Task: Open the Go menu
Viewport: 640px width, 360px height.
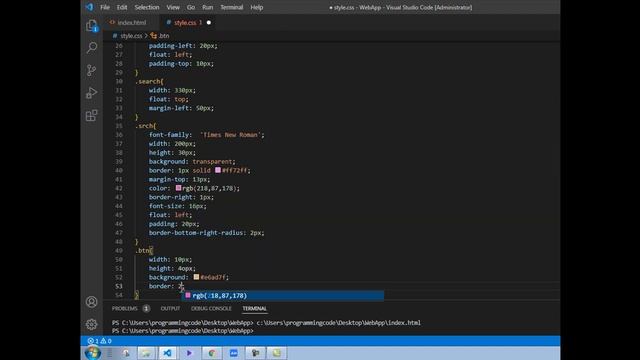Action: (191, 7)
